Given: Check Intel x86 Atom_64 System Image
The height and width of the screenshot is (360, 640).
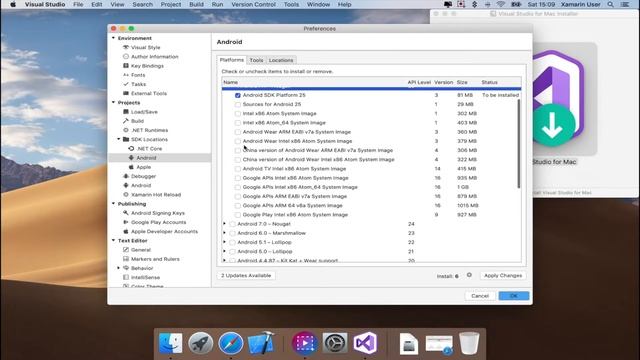Looking at the screenshot, I should (238, 123).
